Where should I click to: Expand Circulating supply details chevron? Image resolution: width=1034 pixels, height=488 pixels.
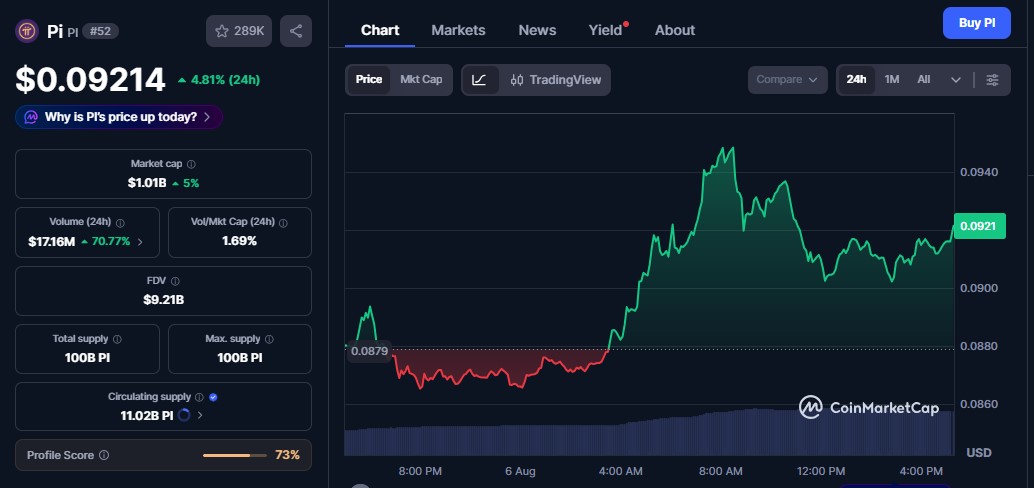(200, 415)
